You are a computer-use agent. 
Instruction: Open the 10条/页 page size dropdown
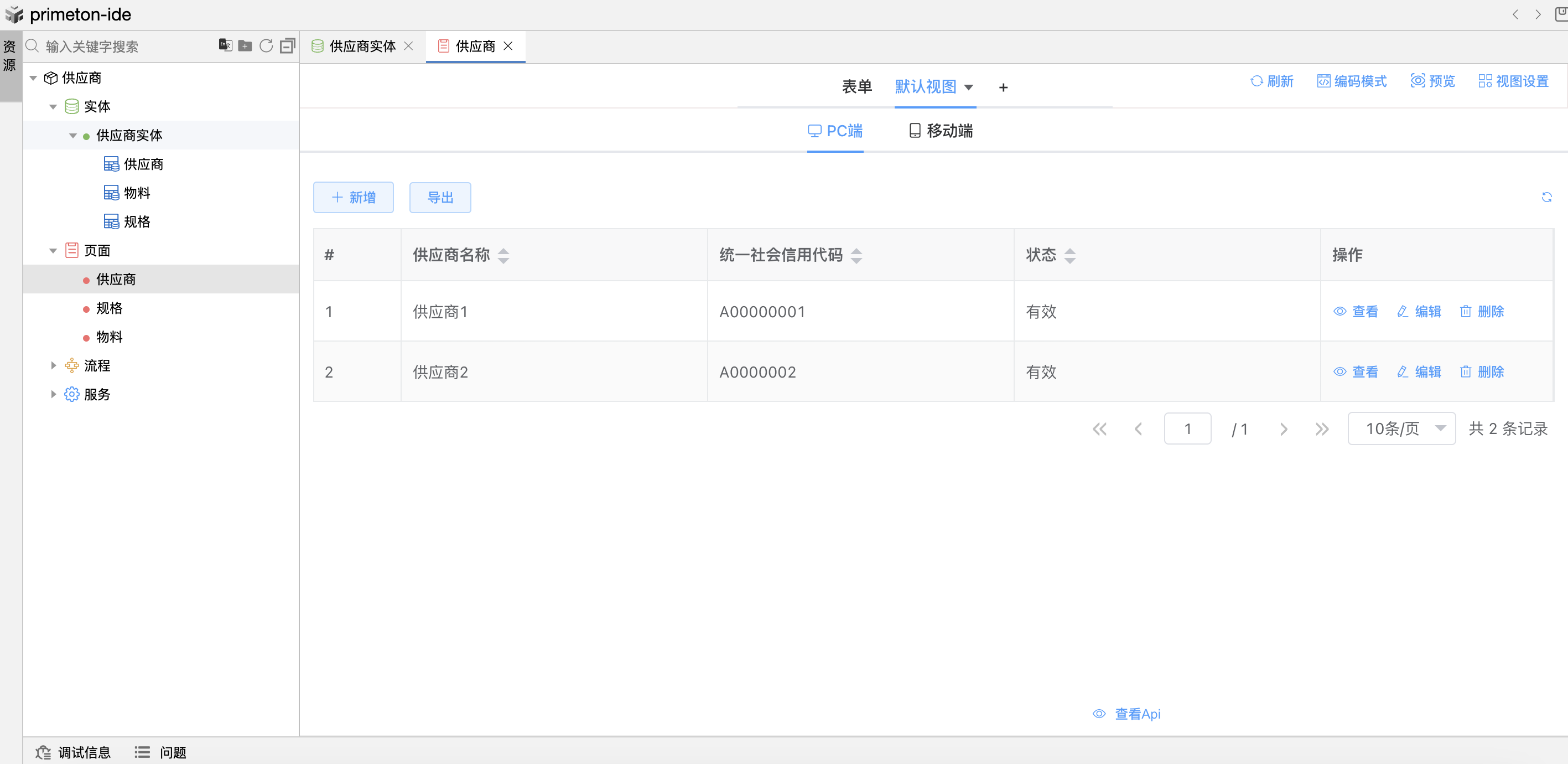click(1400, 429)
